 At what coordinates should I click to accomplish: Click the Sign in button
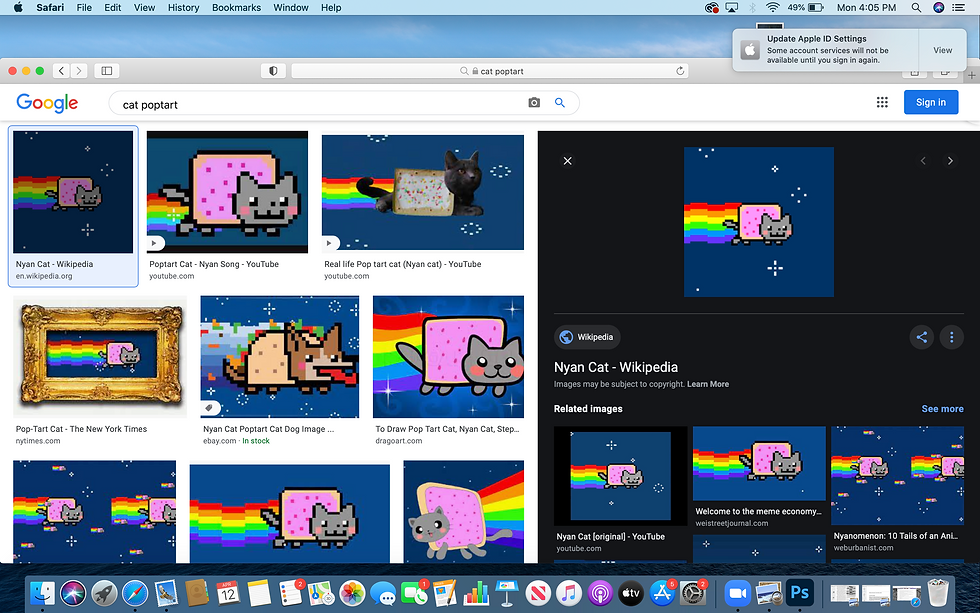(x=931, y=102)
